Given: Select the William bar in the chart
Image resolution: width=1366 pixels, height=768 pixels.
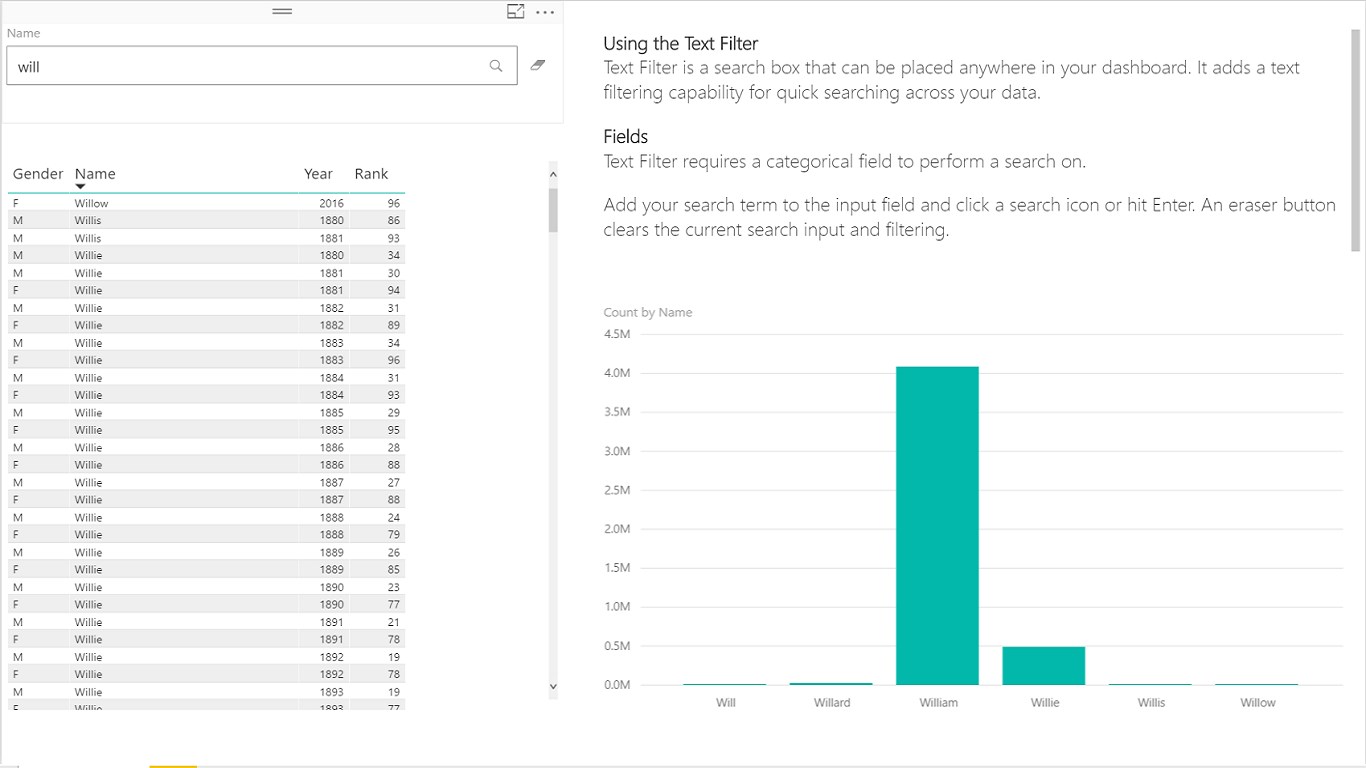Looking at the screenshot, I should tap(937, 525).
